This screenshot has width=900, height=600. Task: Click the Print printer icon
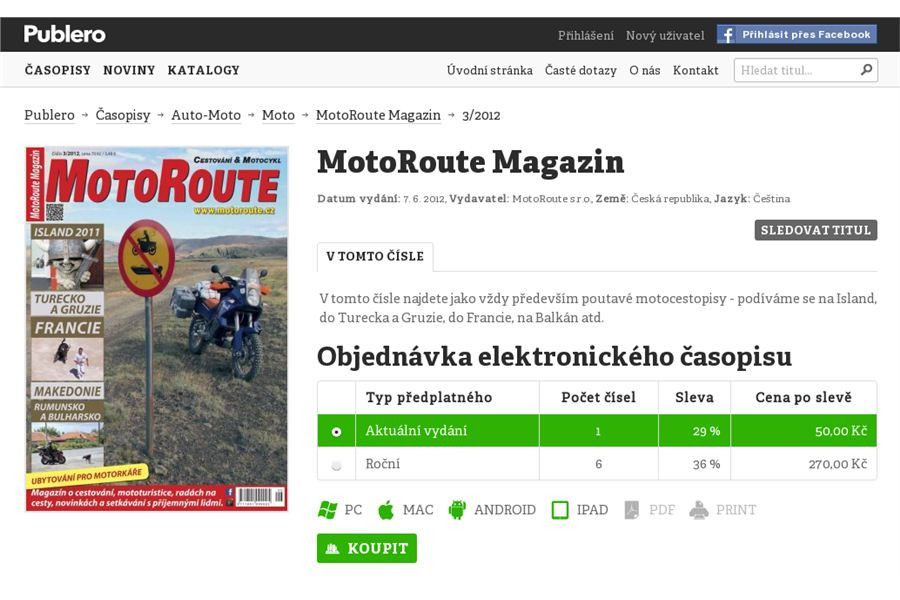coord(699,510)
